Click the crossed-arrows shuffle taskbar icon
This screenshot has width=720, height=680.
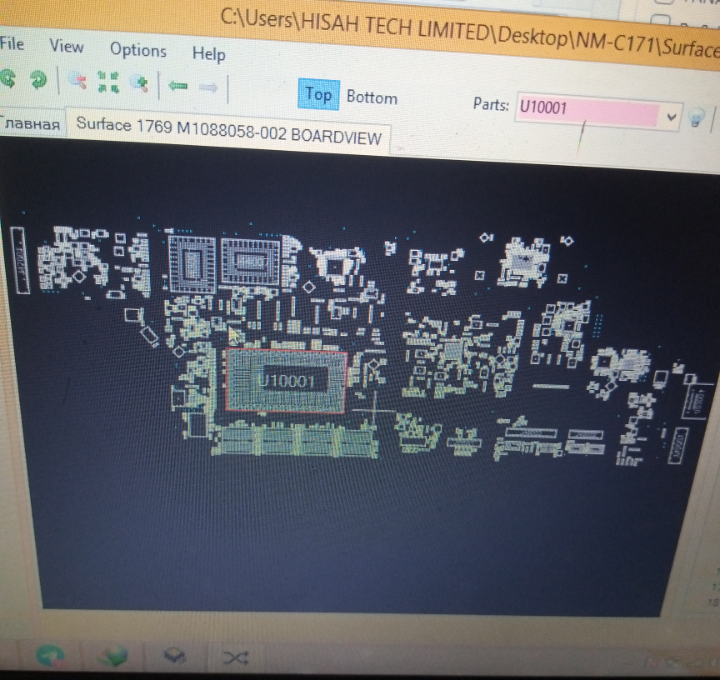[236, 658]
